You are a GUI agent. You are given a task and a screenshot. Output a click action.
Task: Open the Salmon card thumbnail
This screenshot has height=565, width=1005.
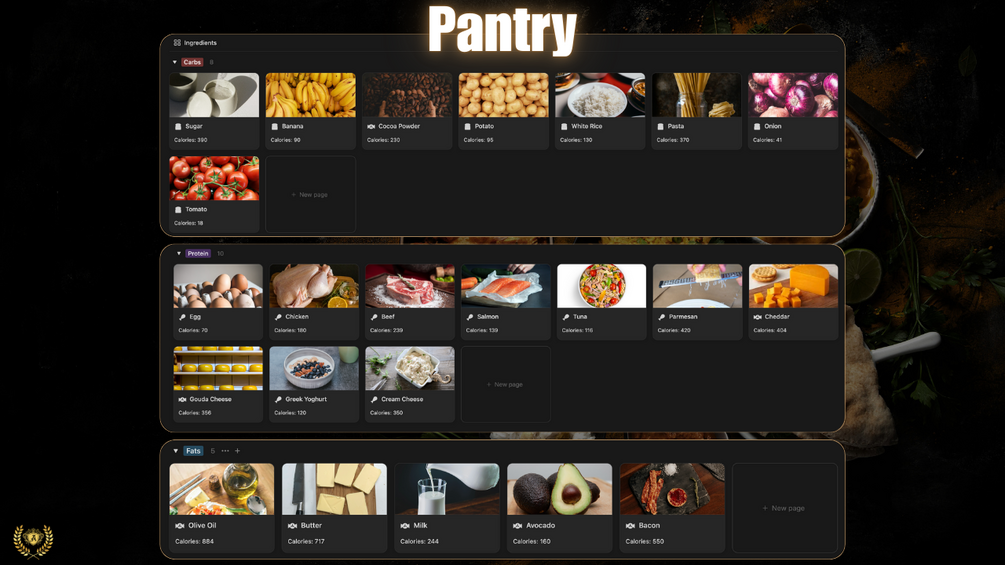[506, 286]
